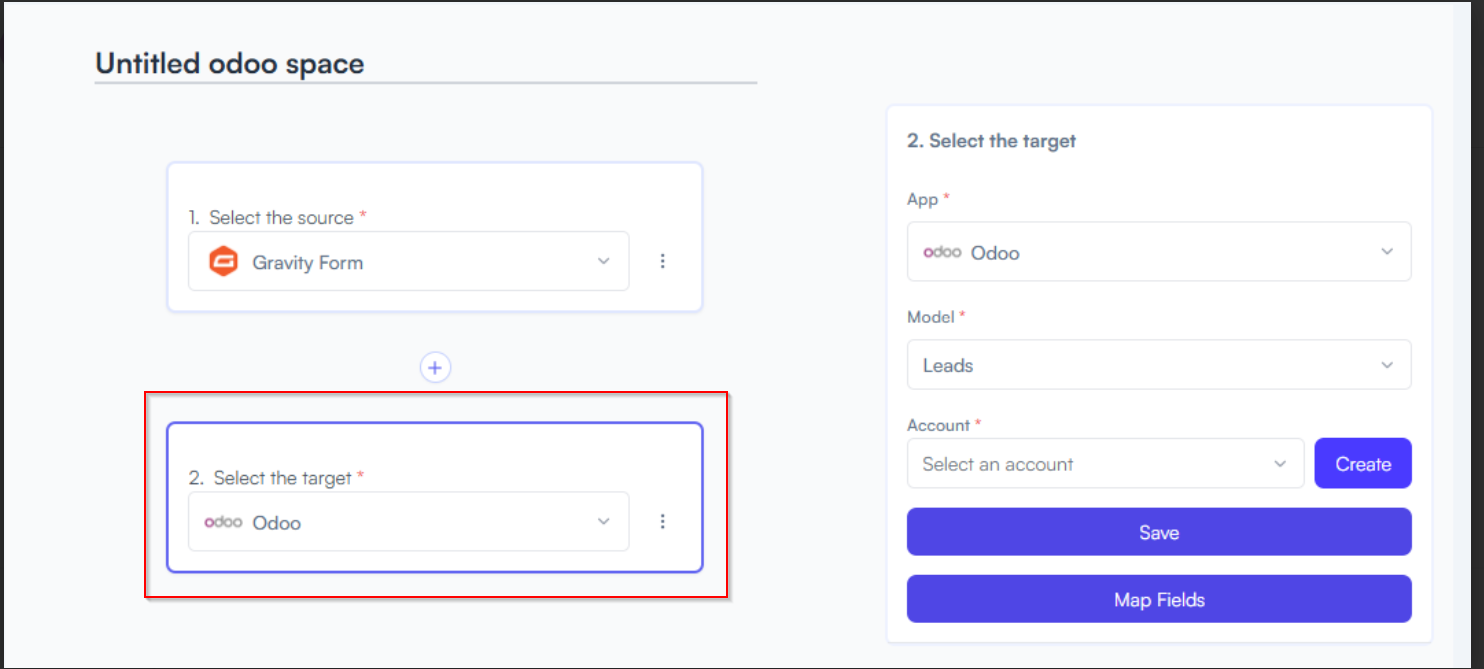The height and width of the screenshot is (669, 1484).
Task: Open Map Fields
Action: [1159, 599]
